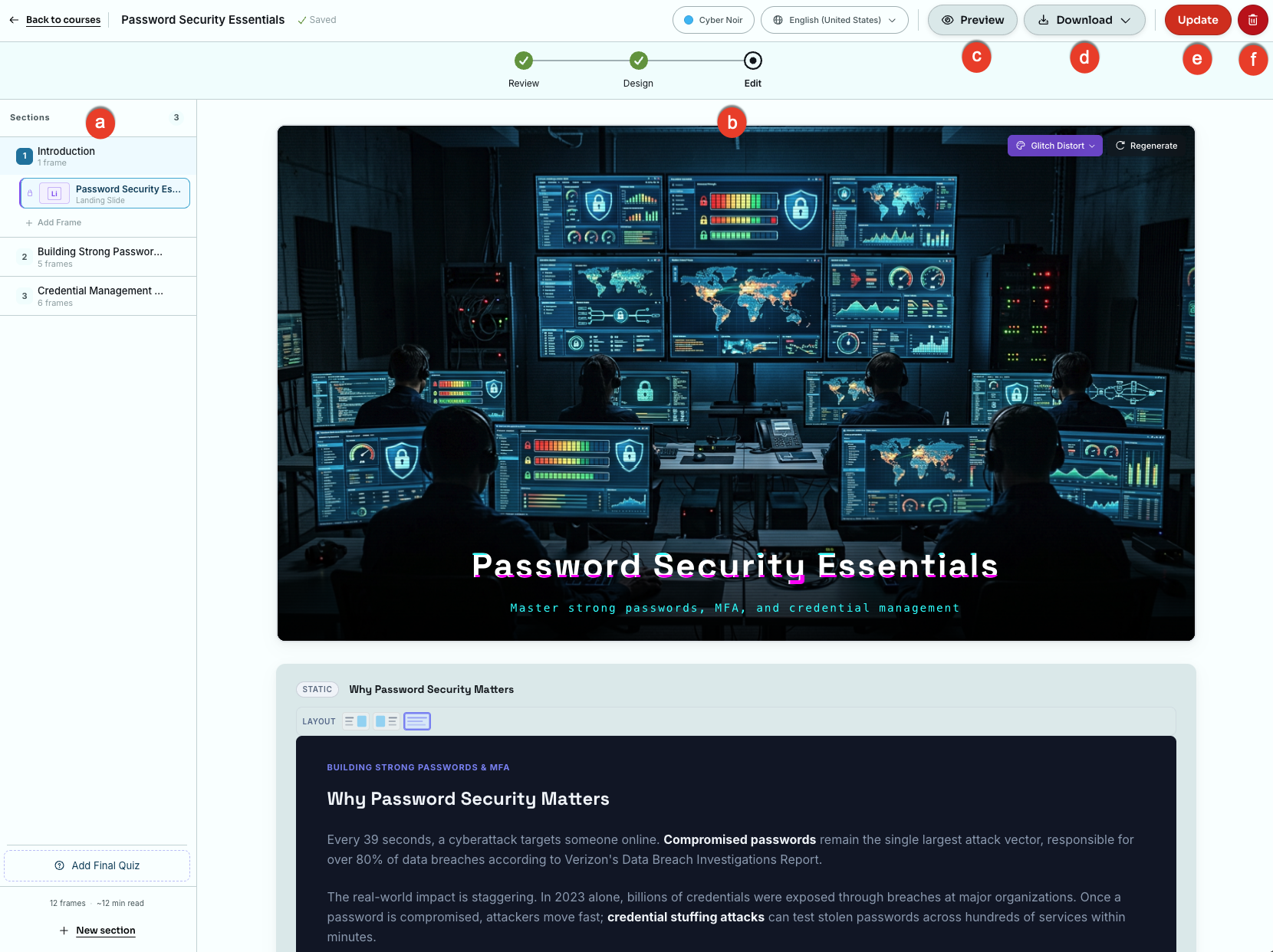The height and width of the screenshot is (952, 1273).
Task: Select the Introduction section
Action: coord(98,156)
